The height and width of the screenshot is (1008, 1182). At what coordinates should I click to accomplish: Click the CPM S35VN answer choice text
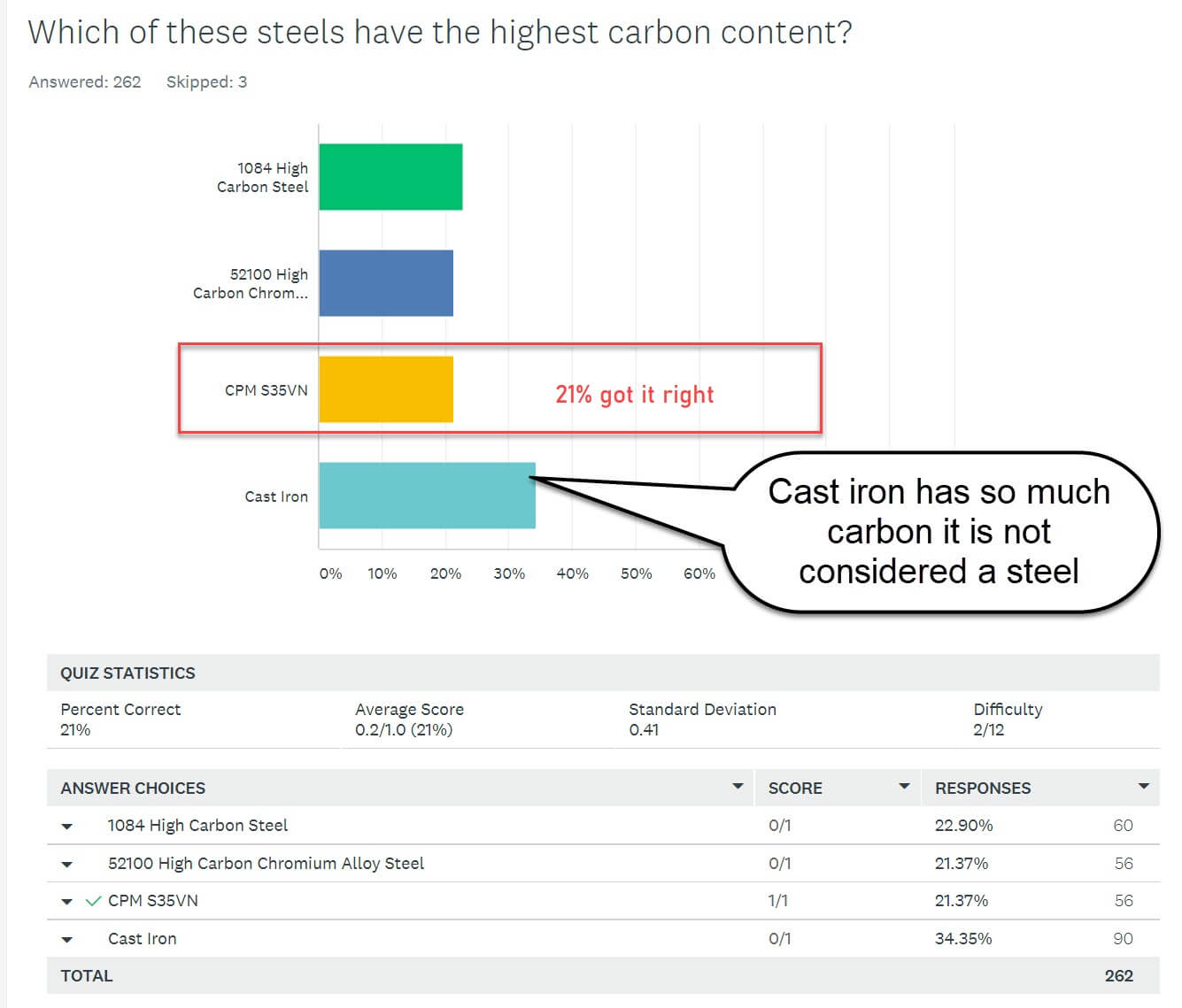[x=153, y=901]
